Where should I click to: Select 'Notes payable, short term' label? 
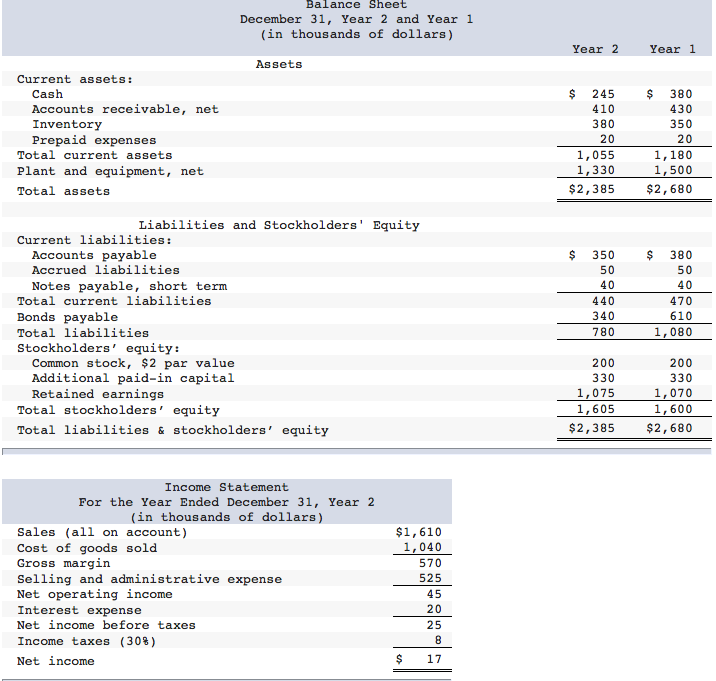point(129,286)
